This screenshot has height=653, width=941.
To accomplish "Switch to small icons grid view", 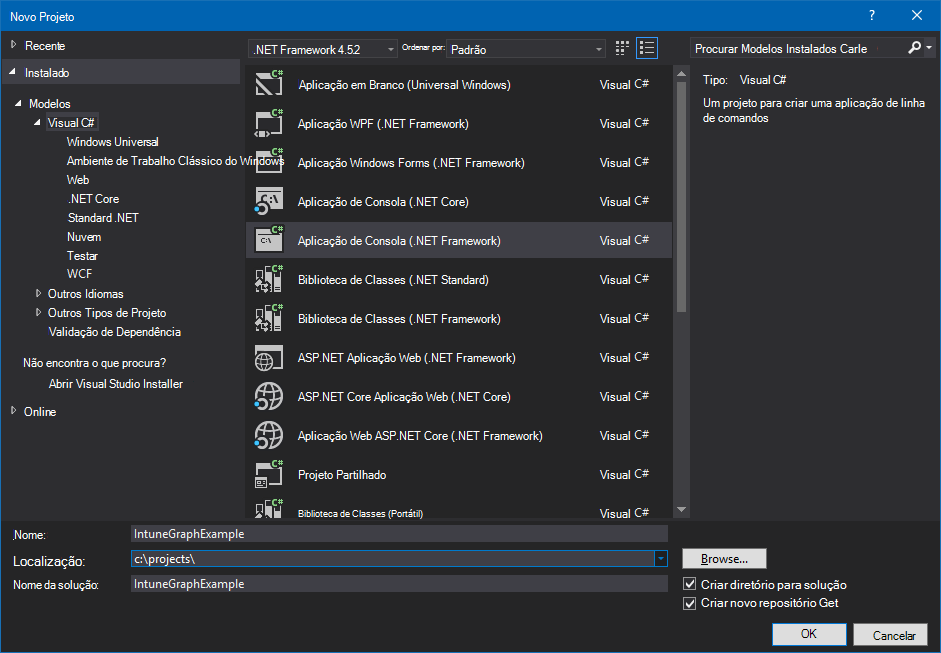I will [x=622, y=48].
